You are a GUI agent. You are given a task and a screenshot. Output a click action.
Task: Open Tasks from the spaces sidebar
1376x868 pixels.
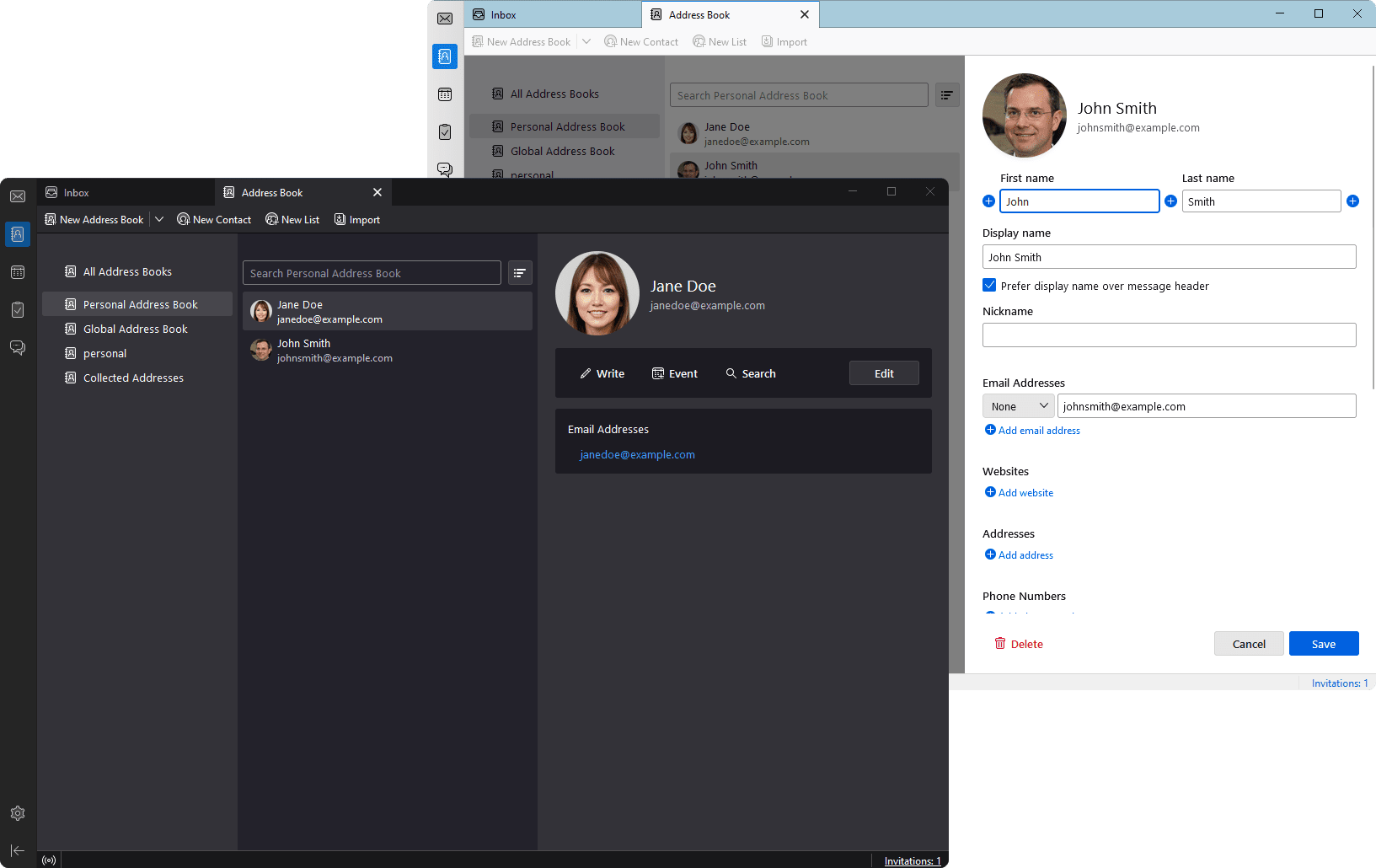[x=18, y=309]
